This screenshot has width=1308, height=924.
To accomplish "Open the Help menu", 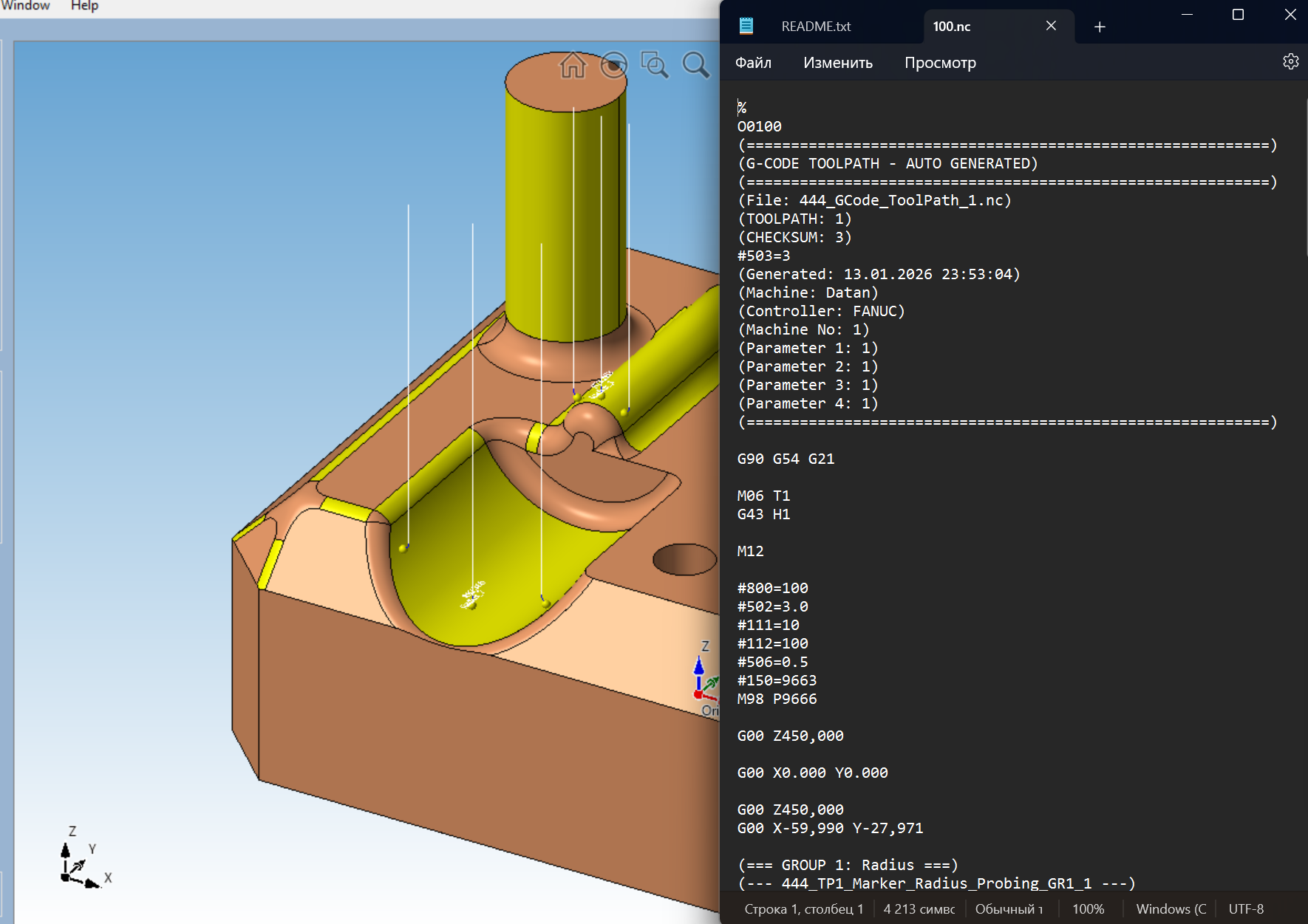I will (x=84, y=6).
